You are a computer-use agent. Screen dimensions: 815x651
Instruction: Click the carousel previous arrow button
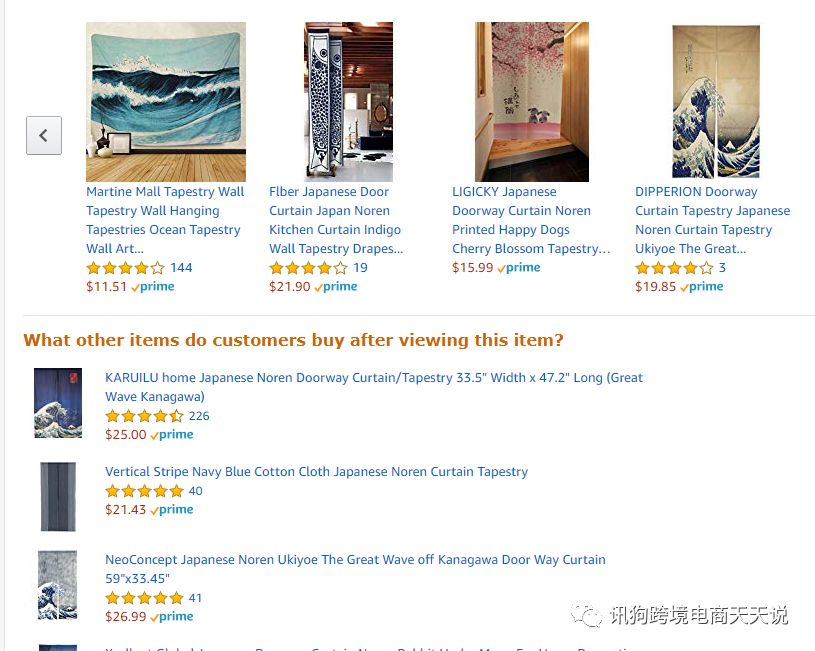click(44, 135)
